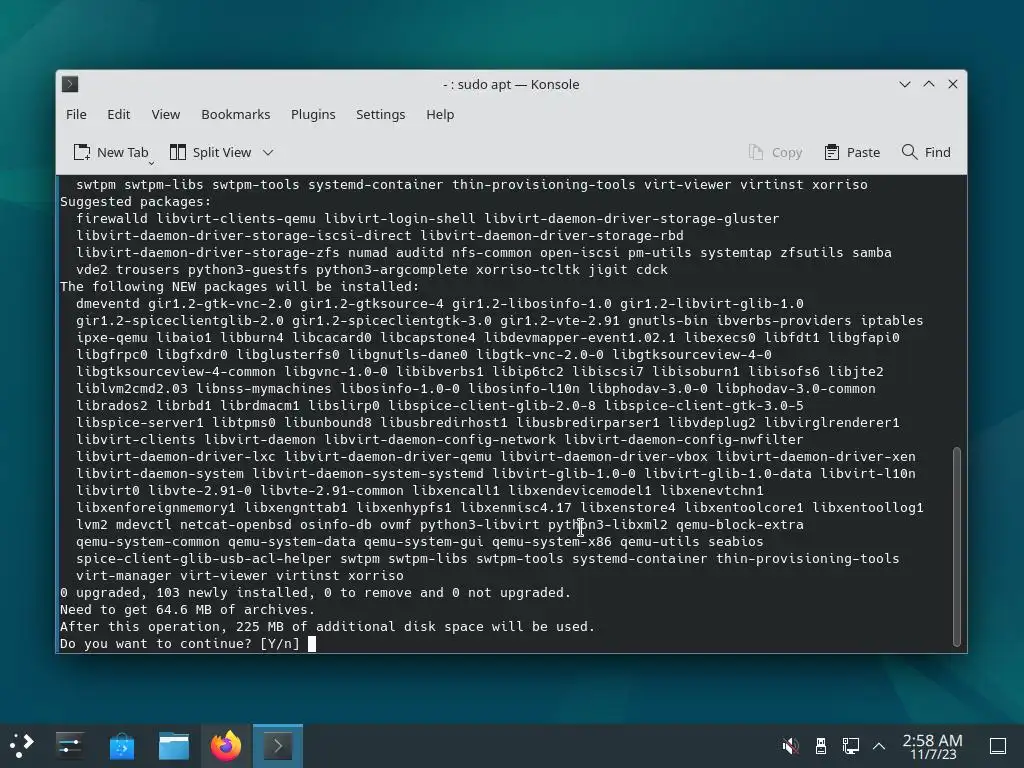This screenshot has width=1024, height=768.
Task: Click the Paste toolbar button
Action: (x=852, y=152)
